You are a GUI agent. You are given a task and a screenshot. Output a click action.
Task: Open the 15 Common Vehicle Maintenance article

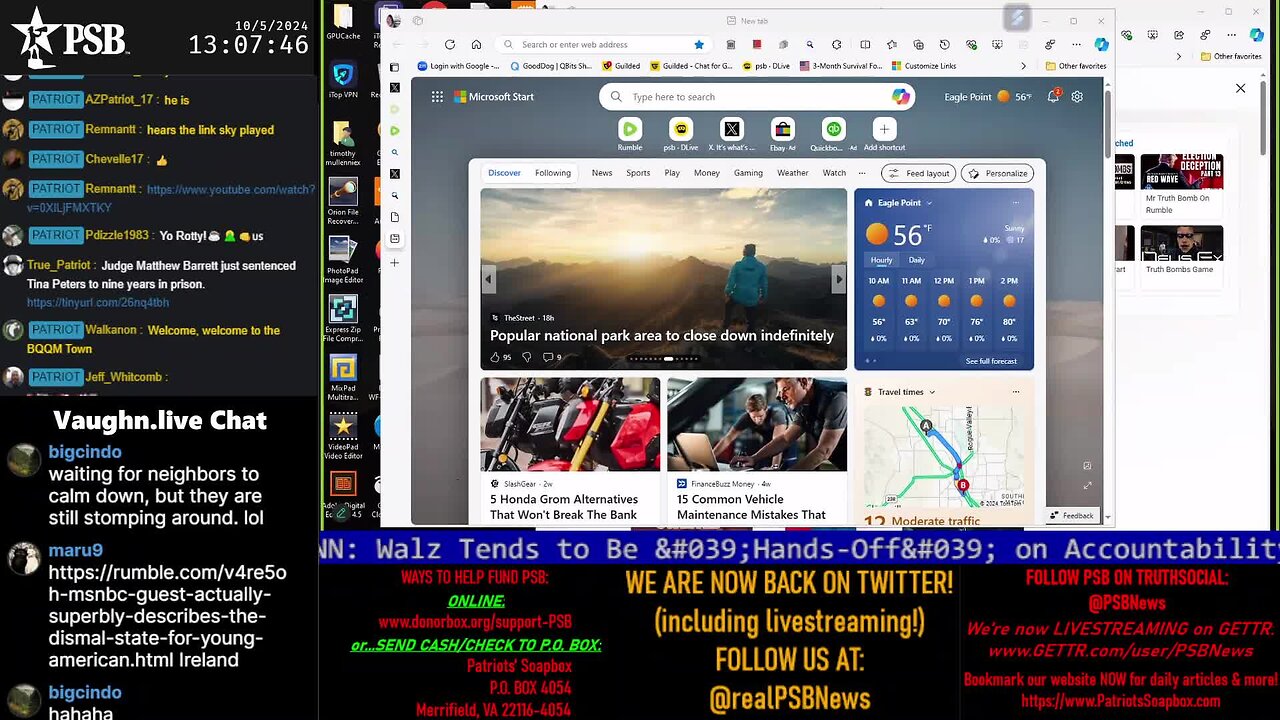pos(757,450)
